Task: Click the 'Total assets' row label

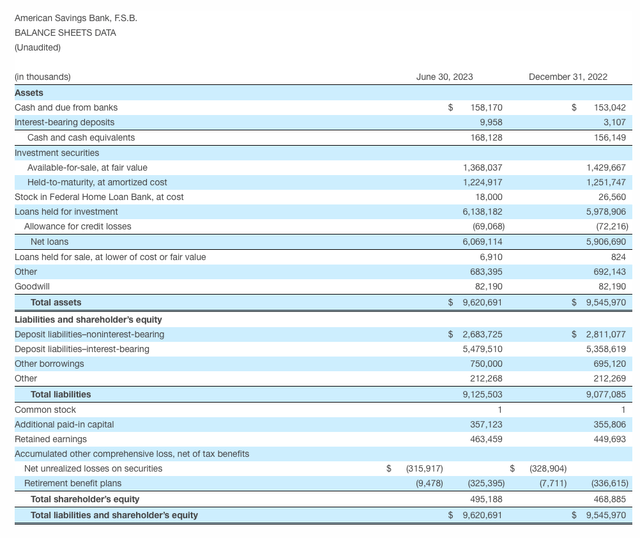Action: 56,302
